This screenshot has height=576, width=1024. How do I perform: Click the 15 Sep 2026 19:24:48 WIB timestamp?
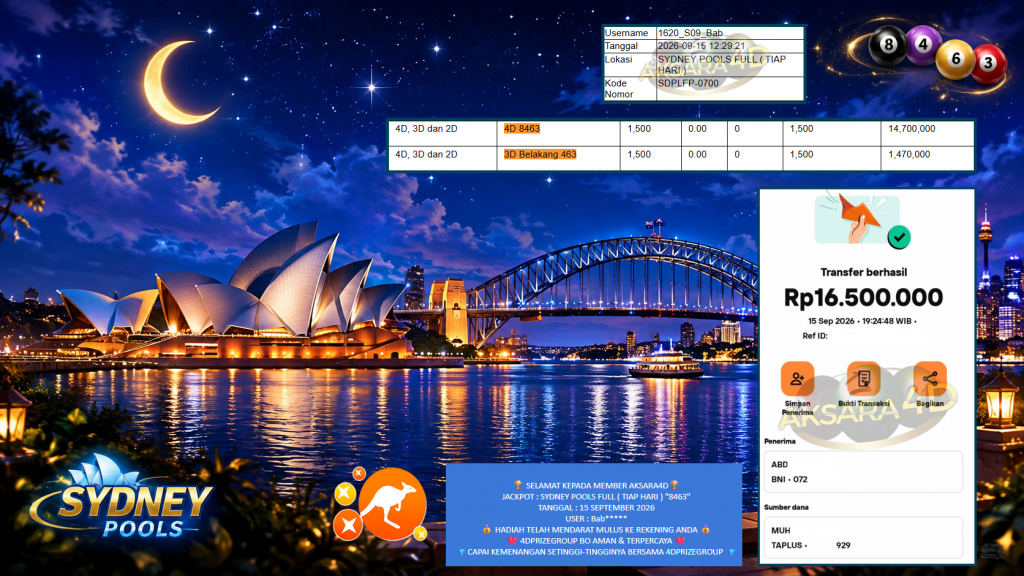[861, 321]
